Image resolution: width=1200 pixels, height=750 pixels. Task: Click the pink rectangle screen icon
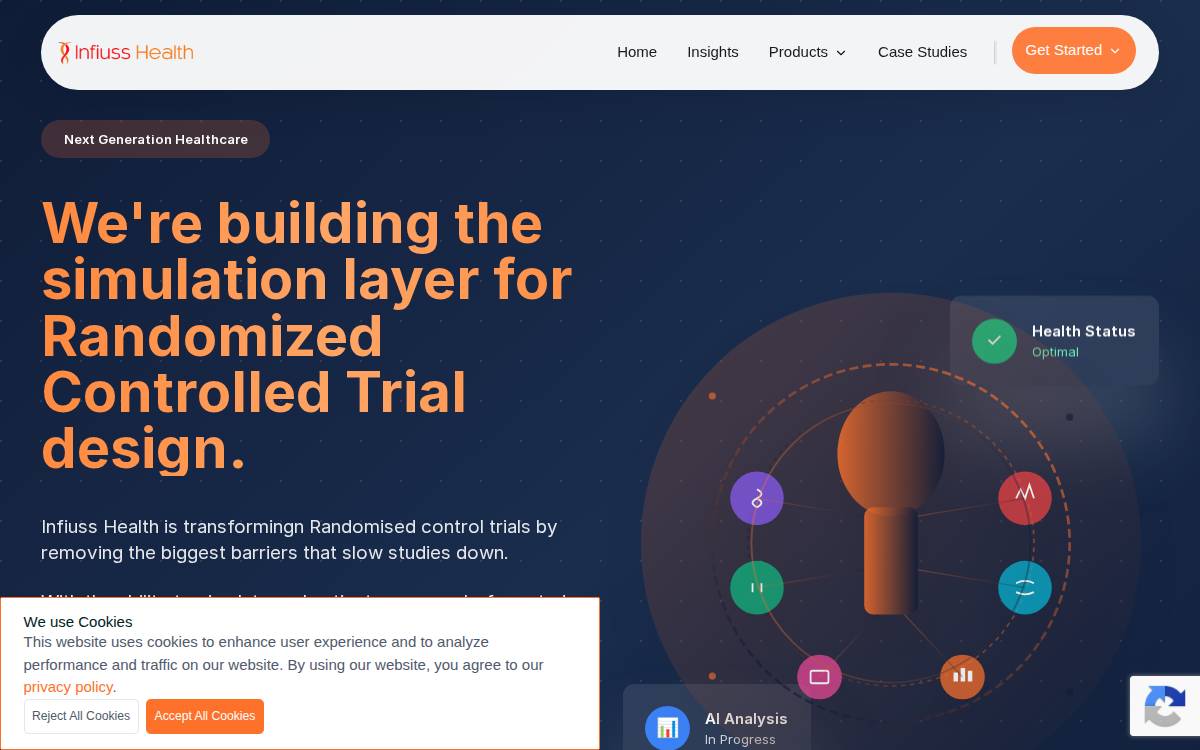point(819,677)
